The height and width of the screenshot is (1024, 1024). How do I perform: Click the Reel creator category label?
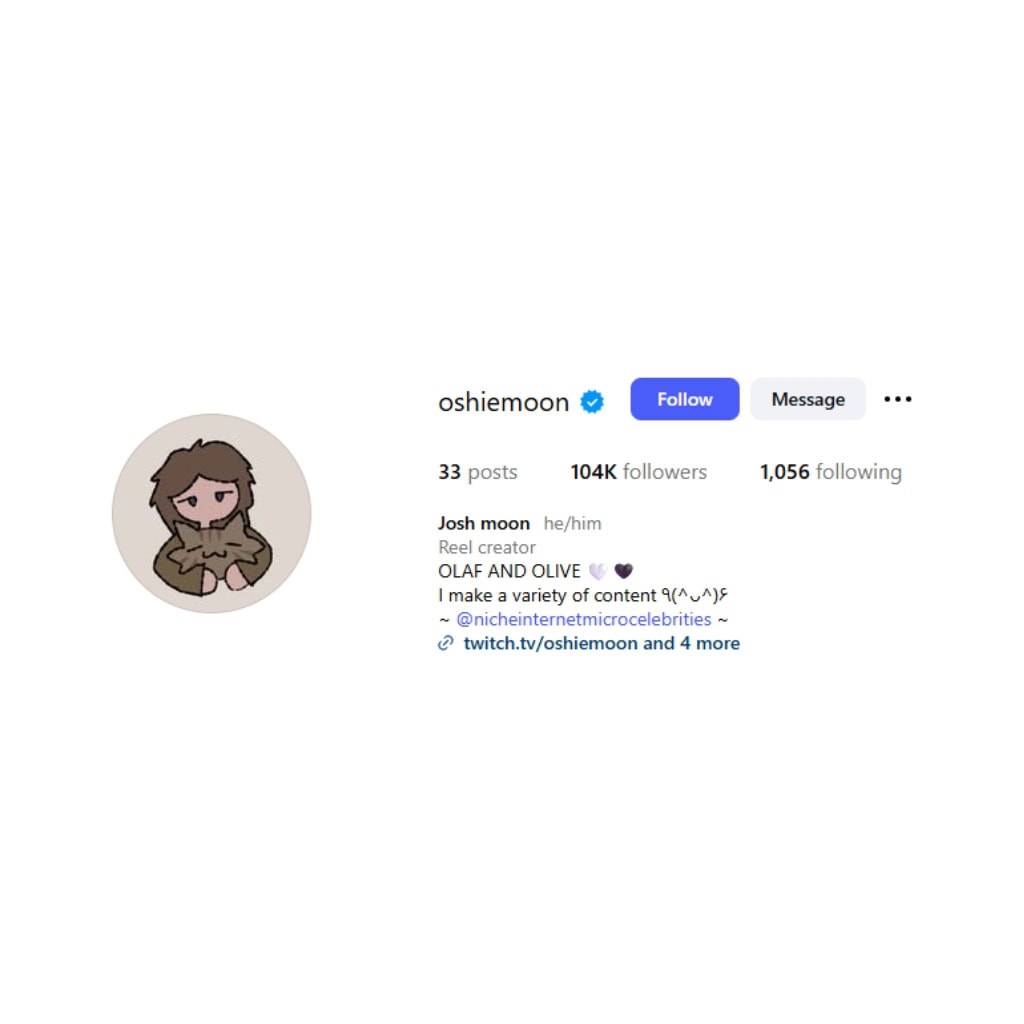487,547
